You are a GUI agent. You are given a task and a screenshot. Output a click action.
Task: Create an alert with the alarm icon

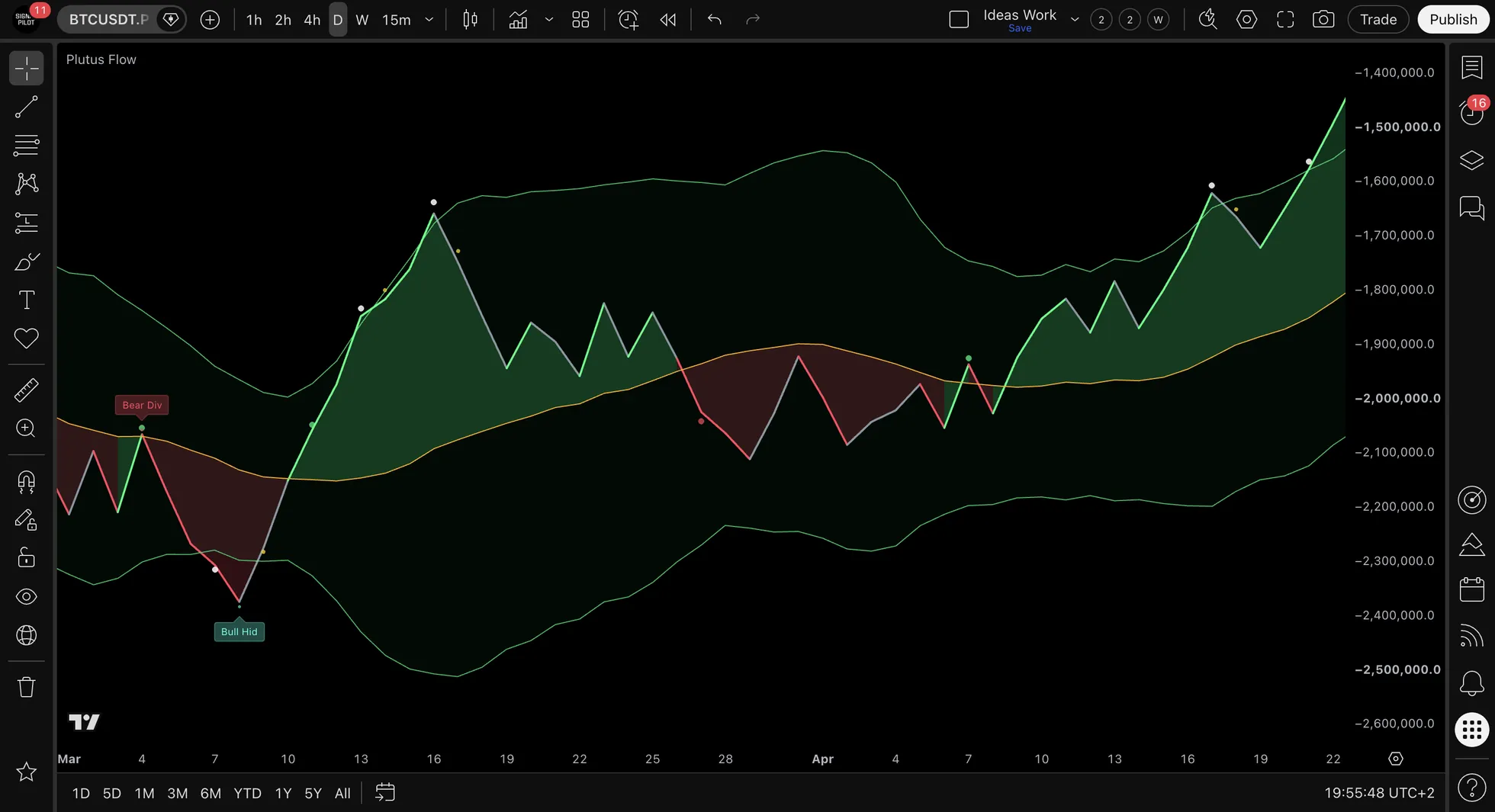(x=628, y=20)
